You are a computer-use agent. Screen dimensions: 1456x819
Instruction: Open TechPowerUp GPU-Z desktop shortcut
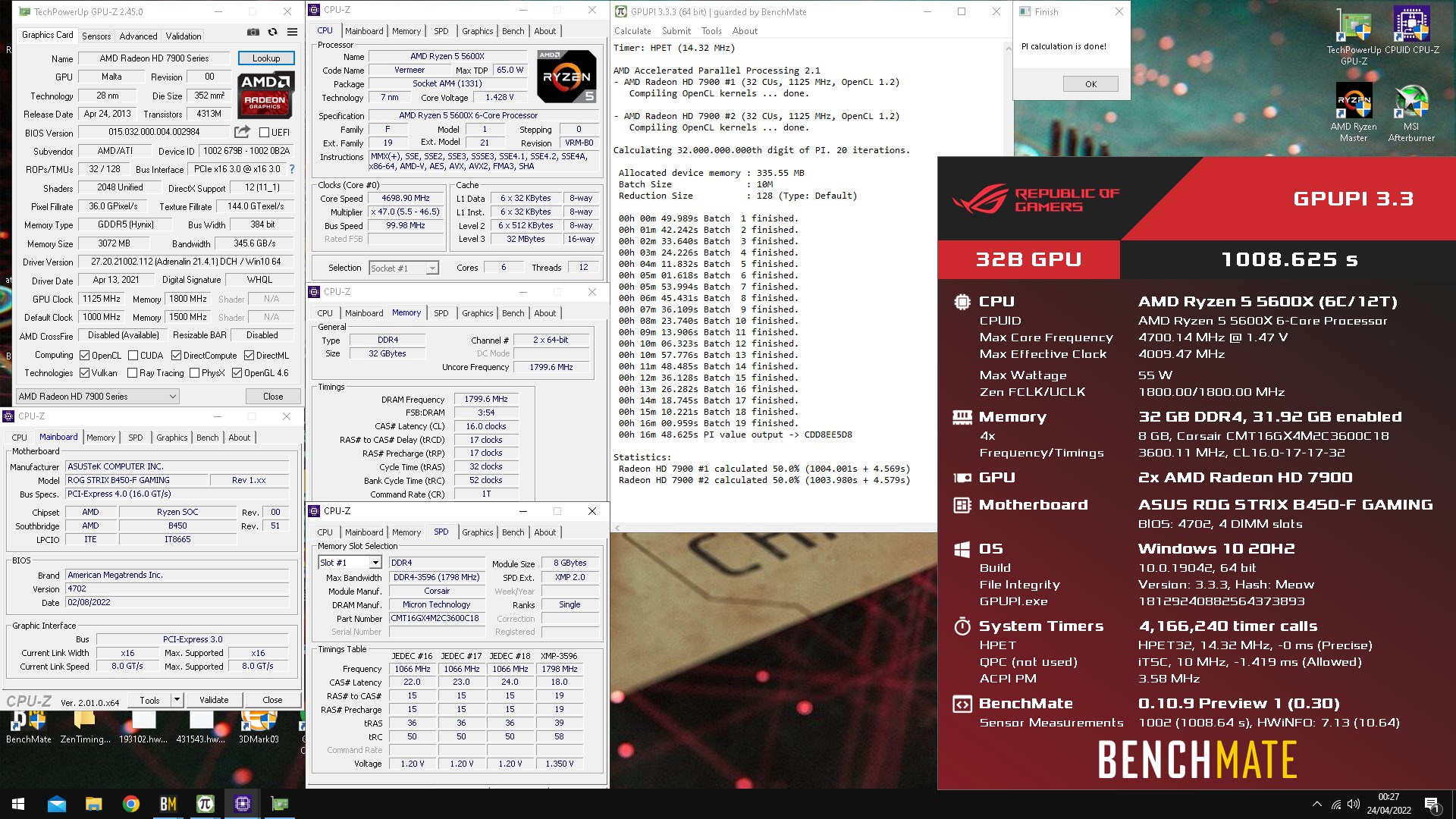(x=1354, y=36)
